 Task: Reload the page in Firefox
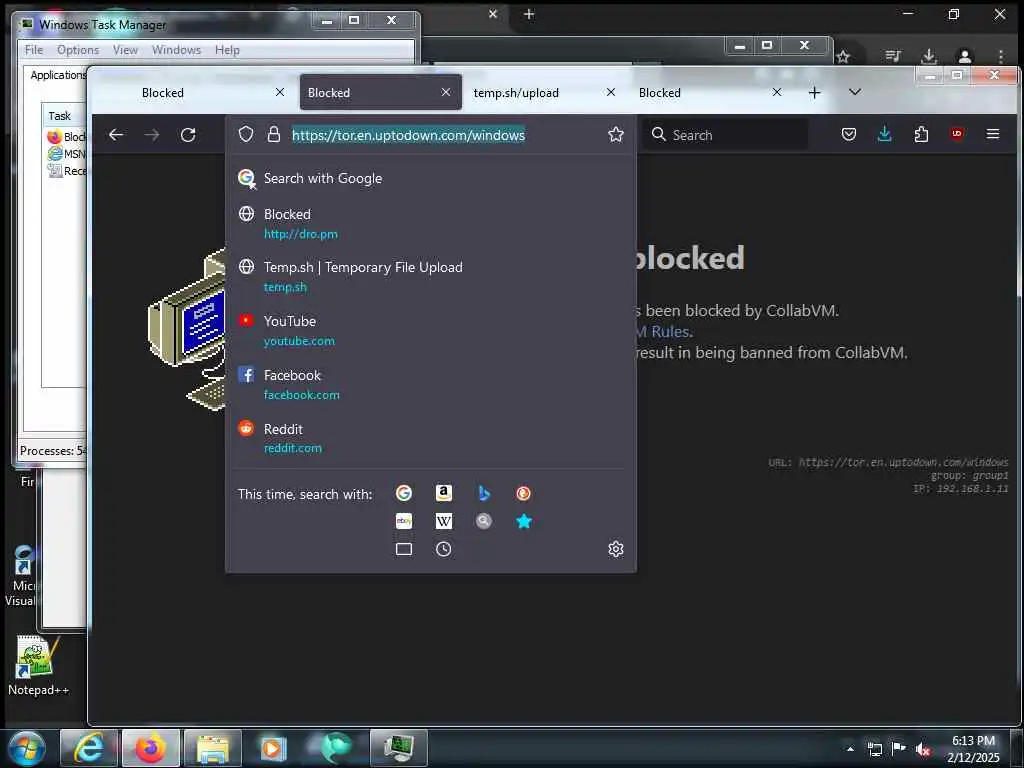188,135
